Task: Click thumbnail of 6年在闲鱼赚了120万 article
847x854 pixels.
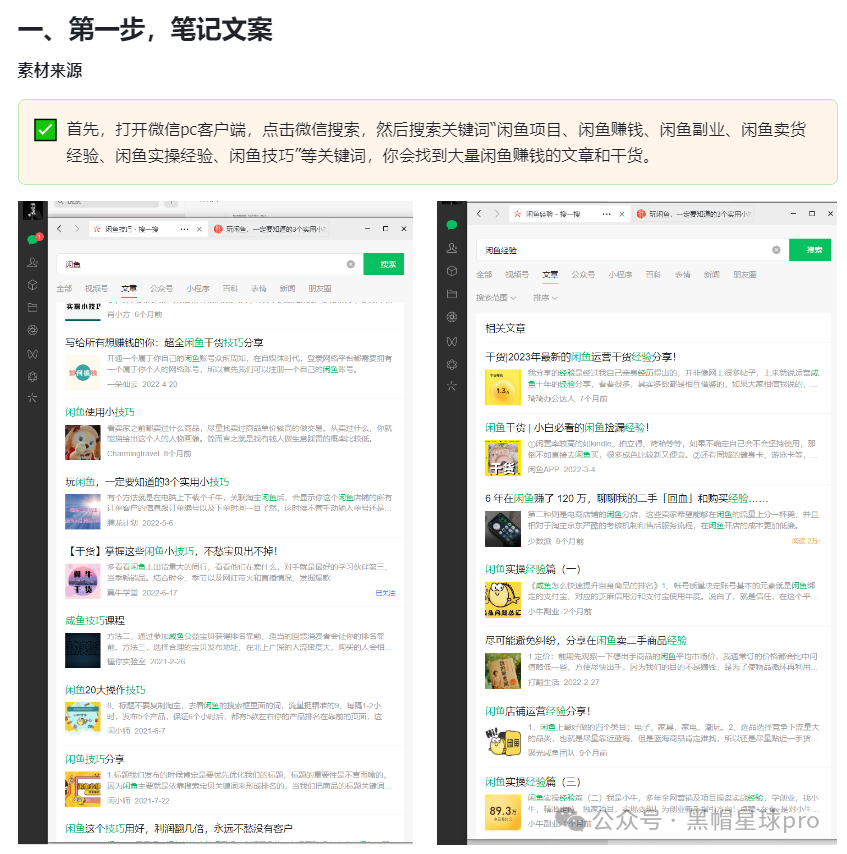Action: (503, 529)
